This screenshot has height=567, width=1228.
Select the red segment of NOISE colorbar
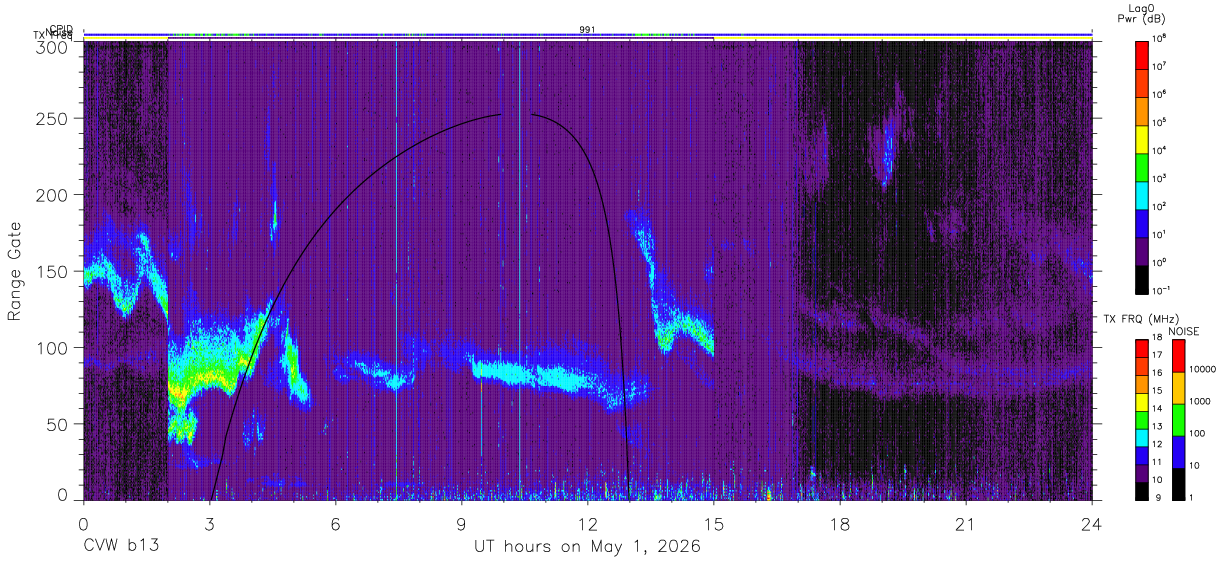[1179, 355]
